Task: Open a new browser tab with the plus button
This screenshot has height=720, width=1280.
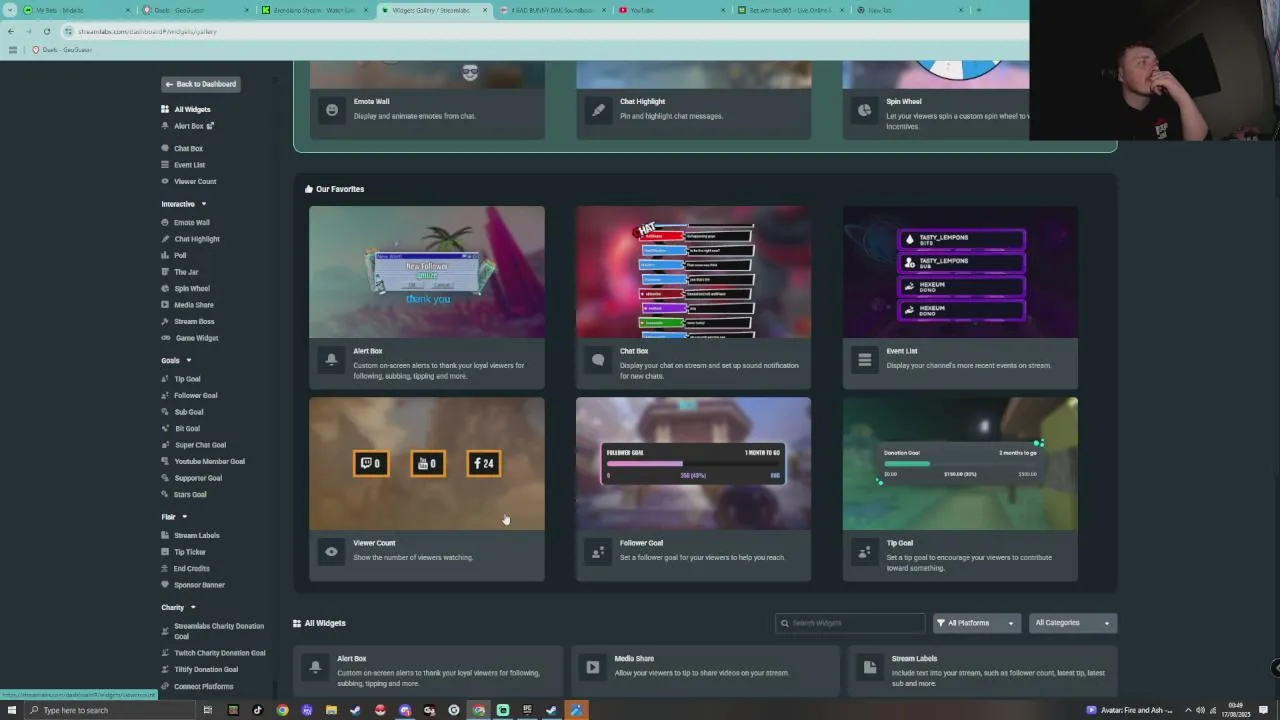Action: pos(979,10)
